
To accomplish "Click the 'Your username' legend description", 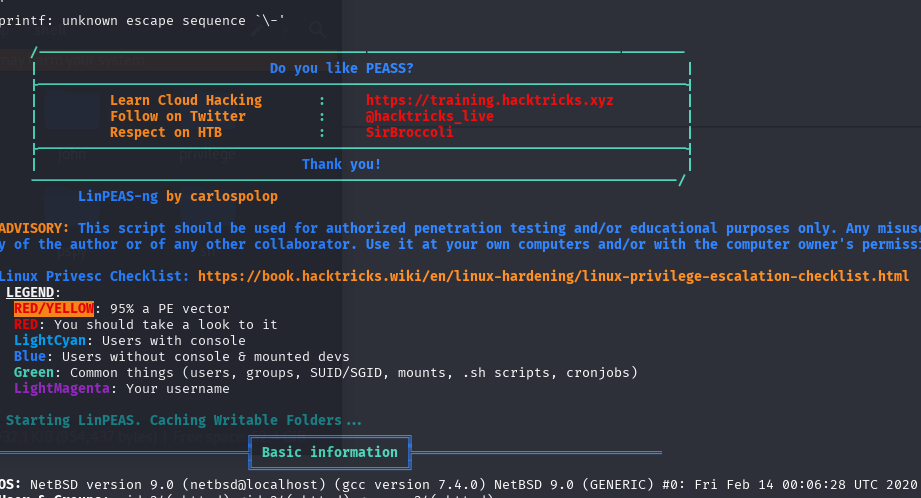I will click(178, 389).
